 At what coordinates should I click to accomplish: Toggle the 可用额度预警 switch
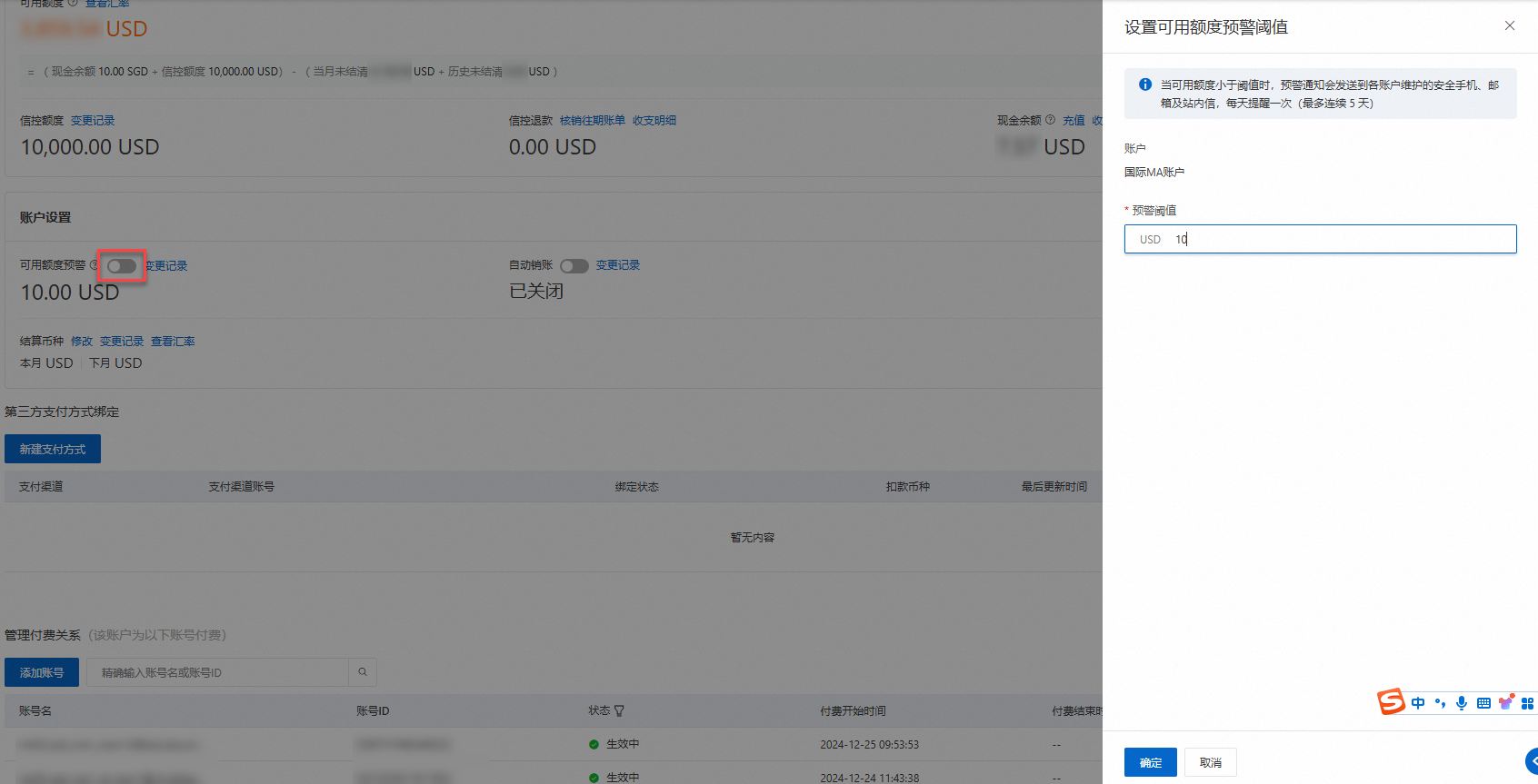point(122,266)
